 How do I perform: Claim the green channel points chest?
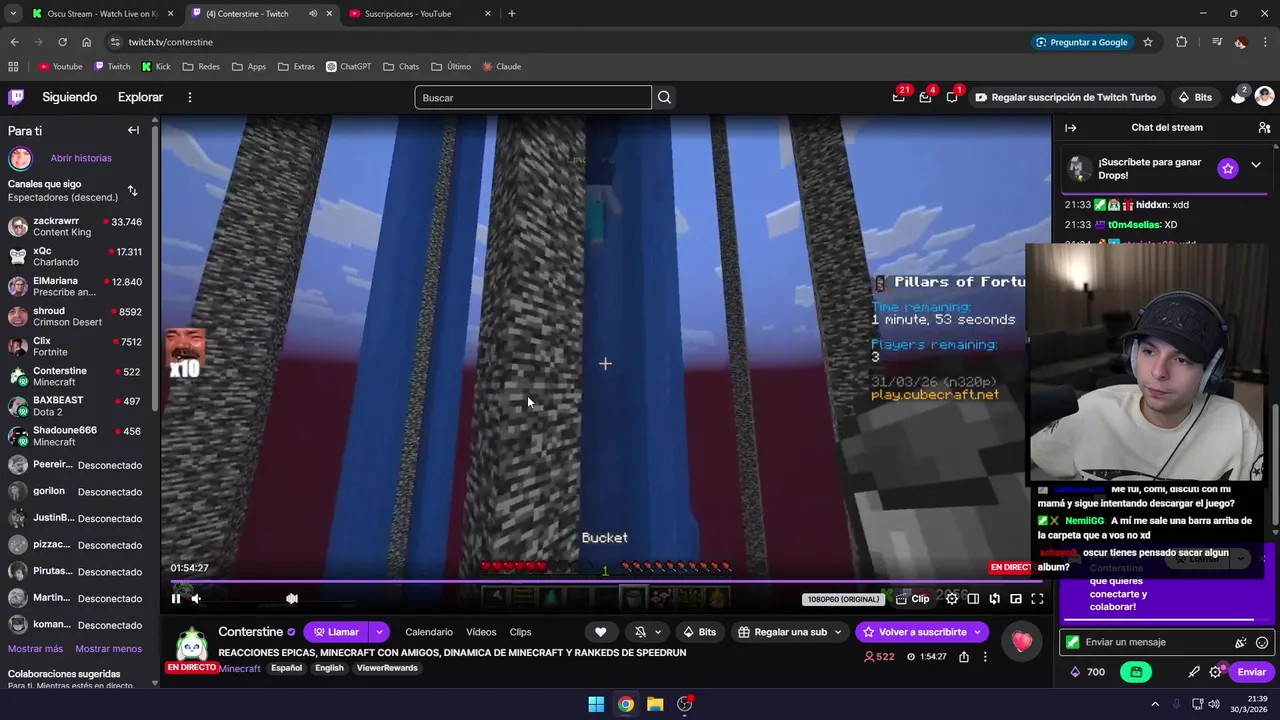(x=1136, y=672)
